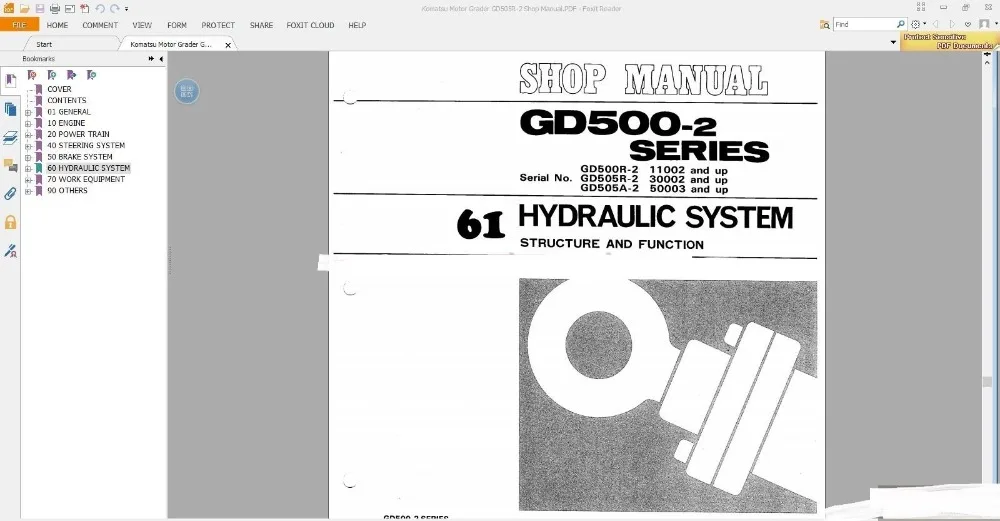This screenshot has width=1000, height=521.
Task: Expand the 60 HYDRAULIC SYSTEM bookmark node
Action: [x=28, y=169]
